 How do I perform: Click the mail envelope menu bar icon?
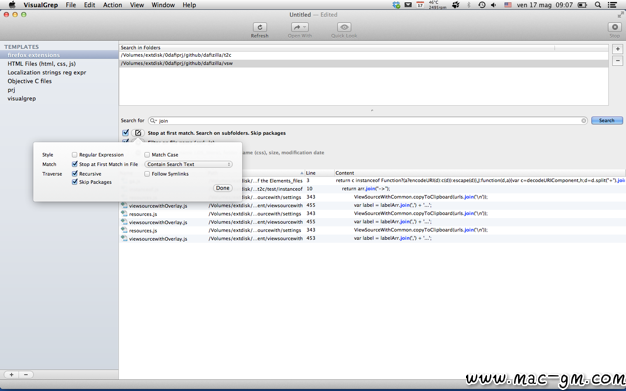[x=408, y=5]
